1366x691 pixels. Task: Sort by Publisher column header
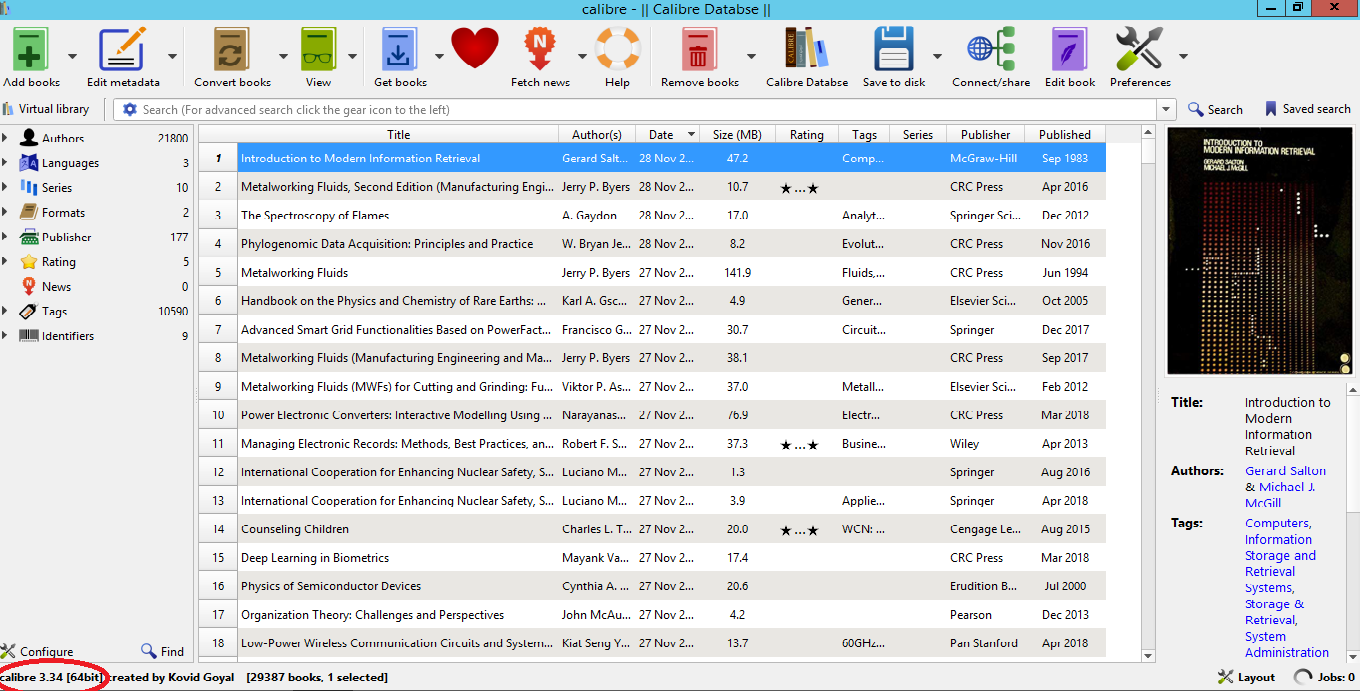(x=986, y=134)
